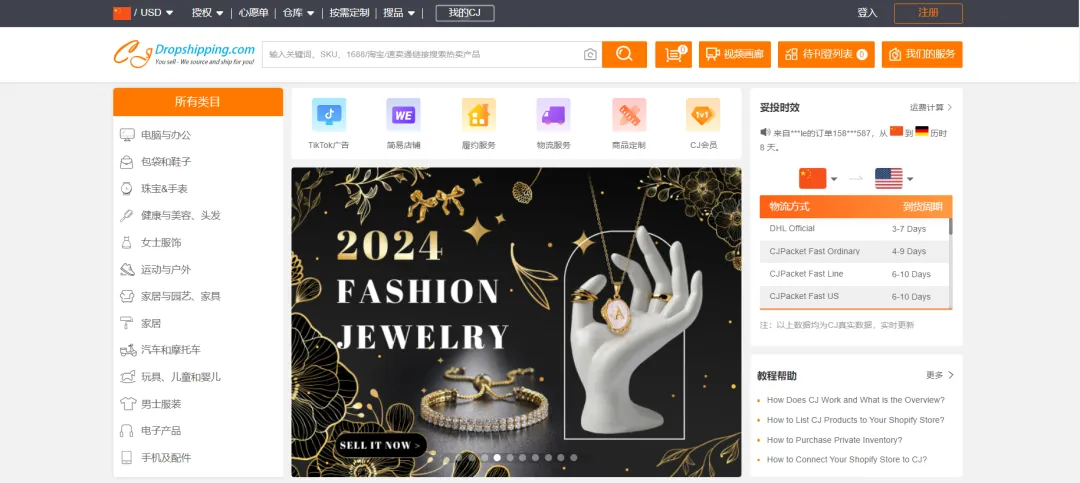Expand the 搜品 dropdown
1080x483 pixels.
pyautogui.click(x=399, y=12)
